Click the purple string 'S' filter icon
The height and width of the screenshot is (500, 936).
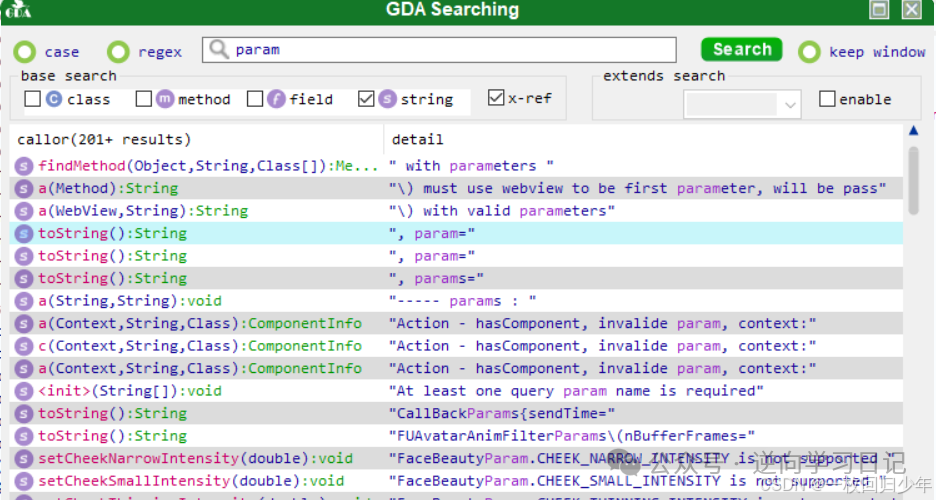tap(387, 99)
